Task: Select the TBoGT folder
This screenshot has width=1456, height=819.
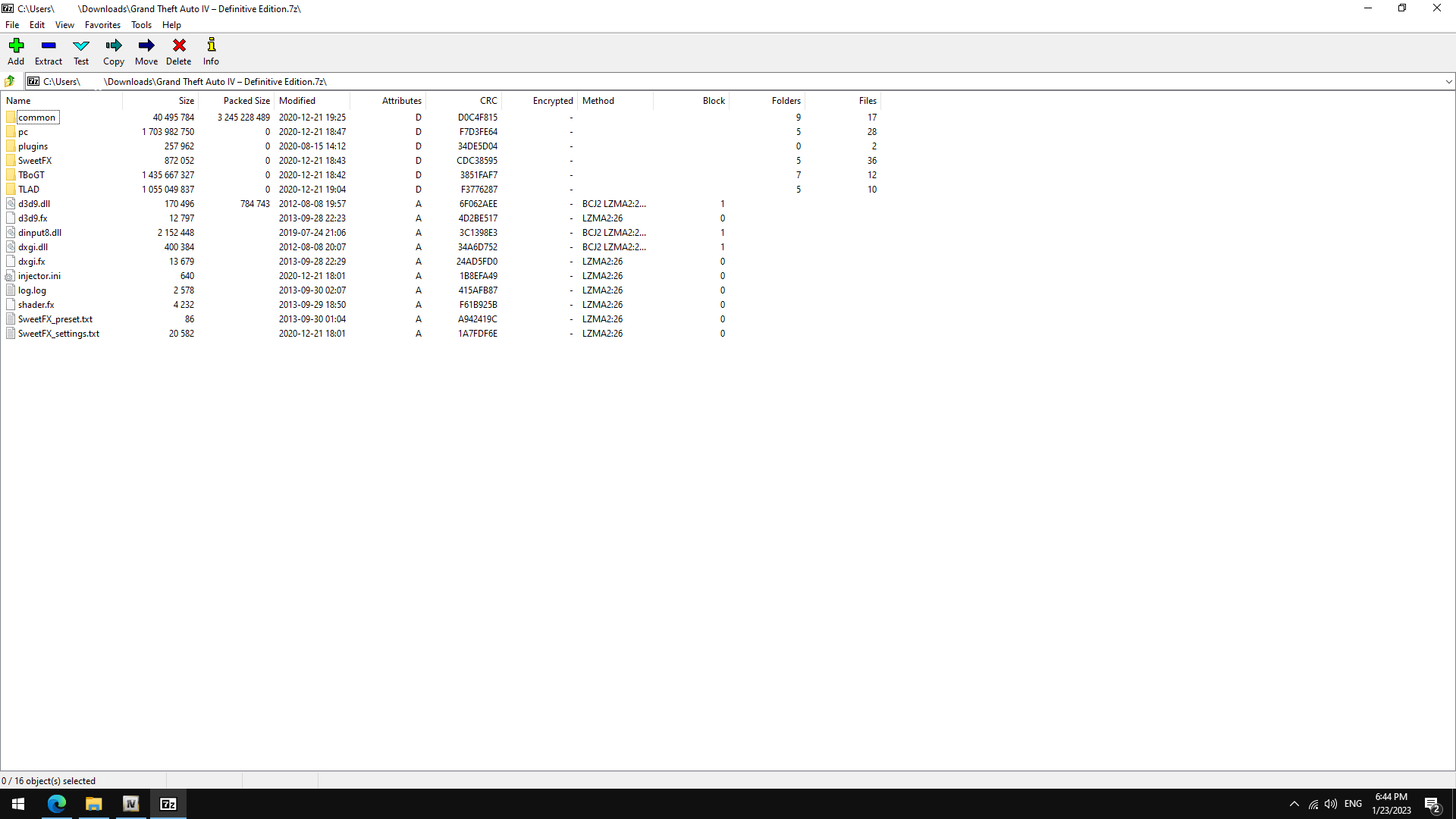Action: tap(31, 175)
